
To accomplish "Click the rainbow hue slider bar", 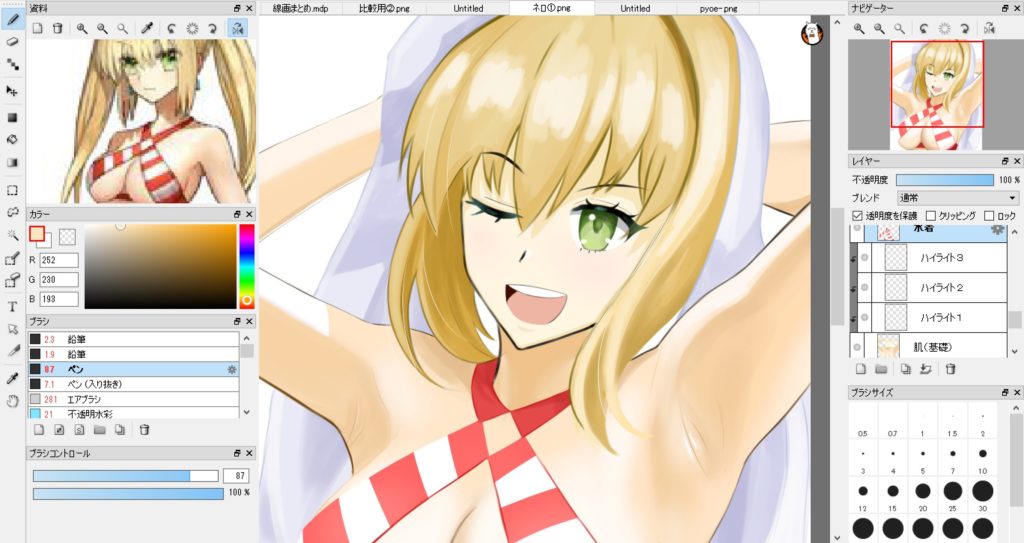I will pyautogui.click(x=246, y=265).
